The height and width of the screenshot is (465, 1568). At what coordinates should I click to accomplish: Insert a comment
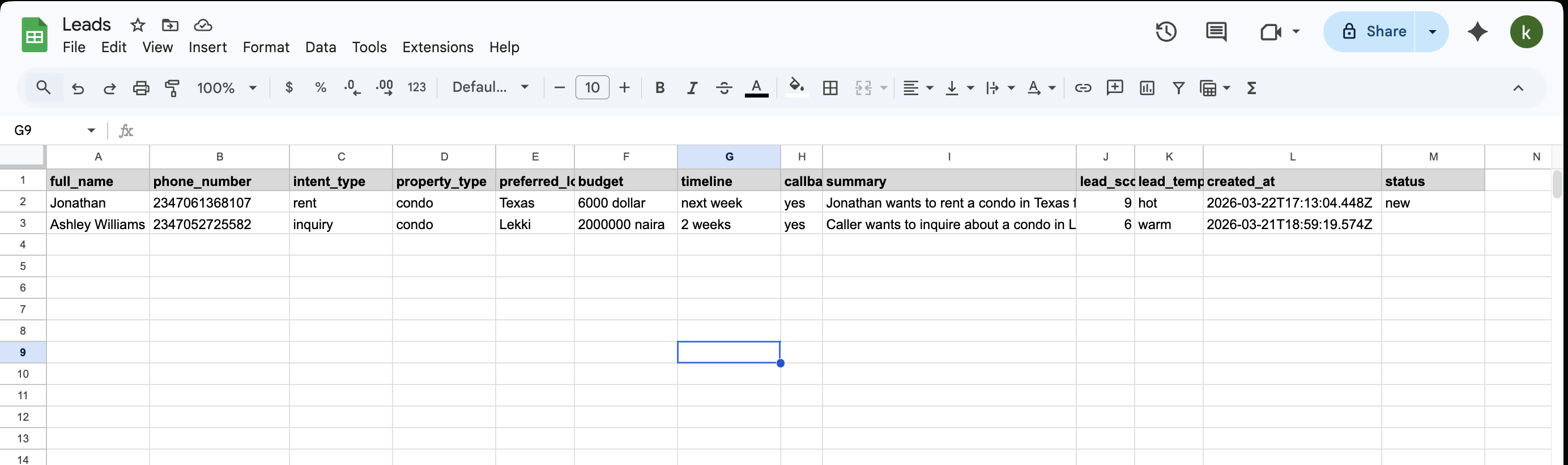click(1114, 88)
